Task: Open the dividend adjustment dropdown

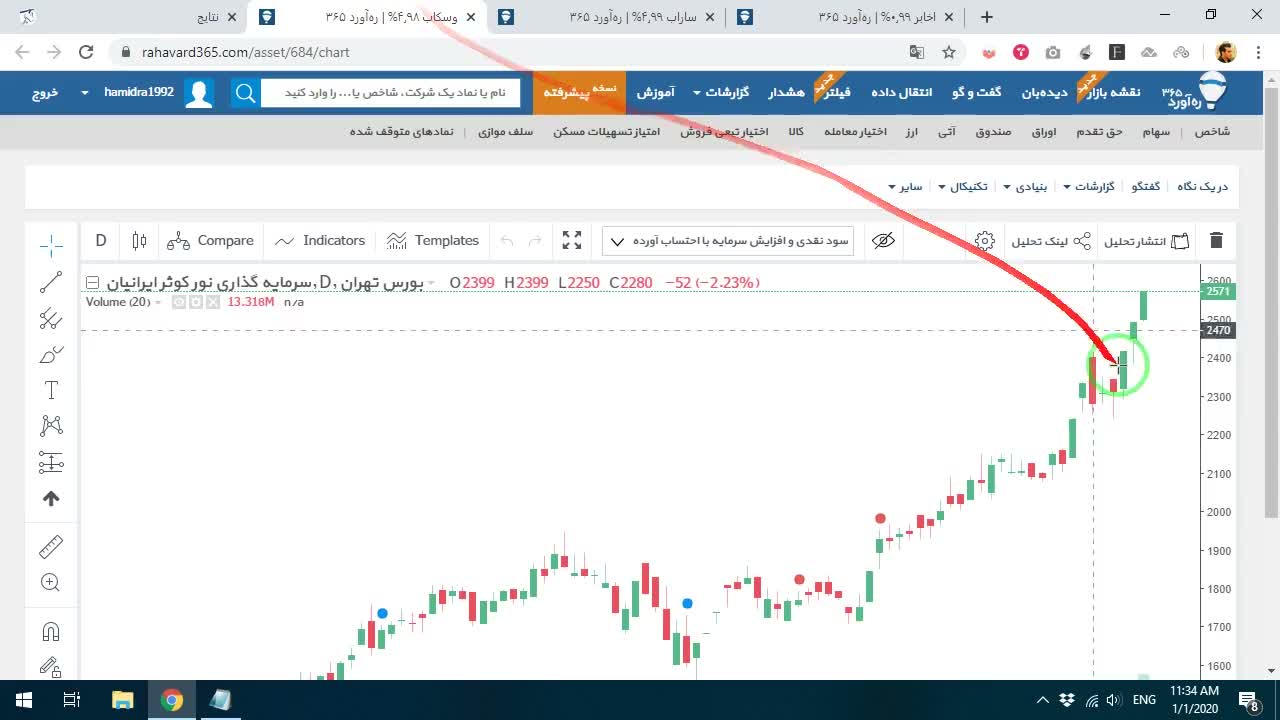Action: (728, 241)
